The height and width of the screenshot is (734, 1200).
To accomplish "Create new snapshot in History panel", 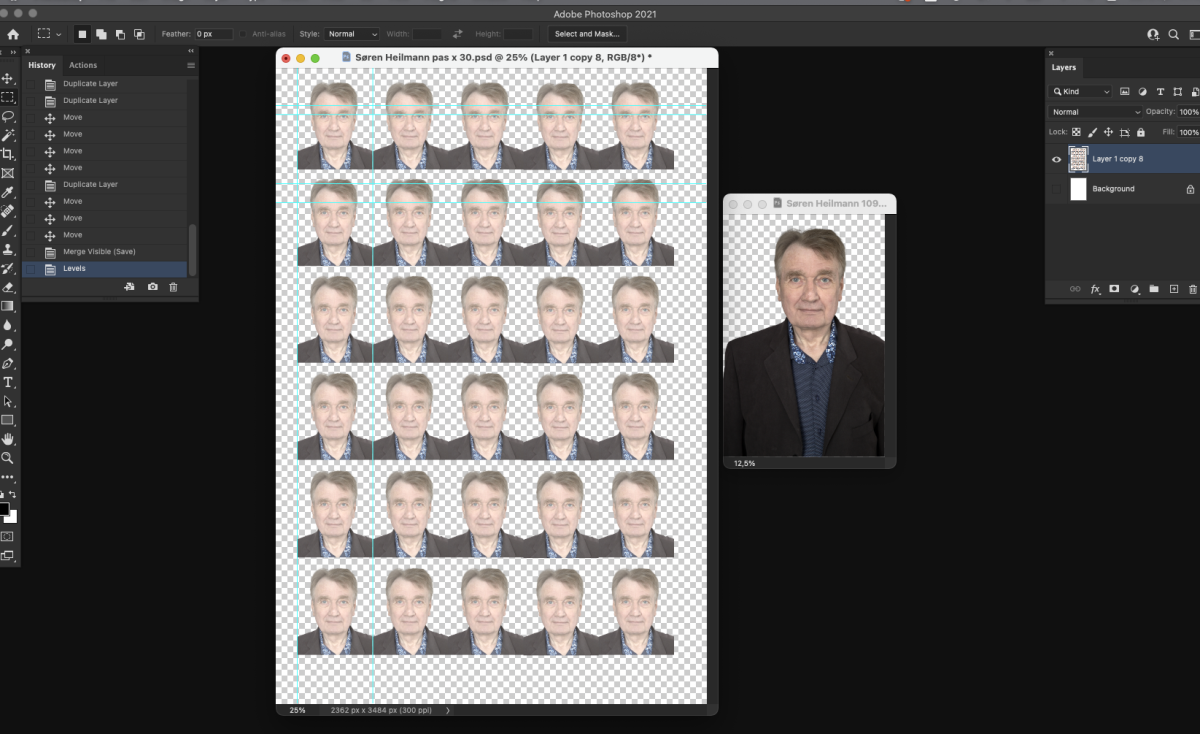I will click(x=152, y=287).
